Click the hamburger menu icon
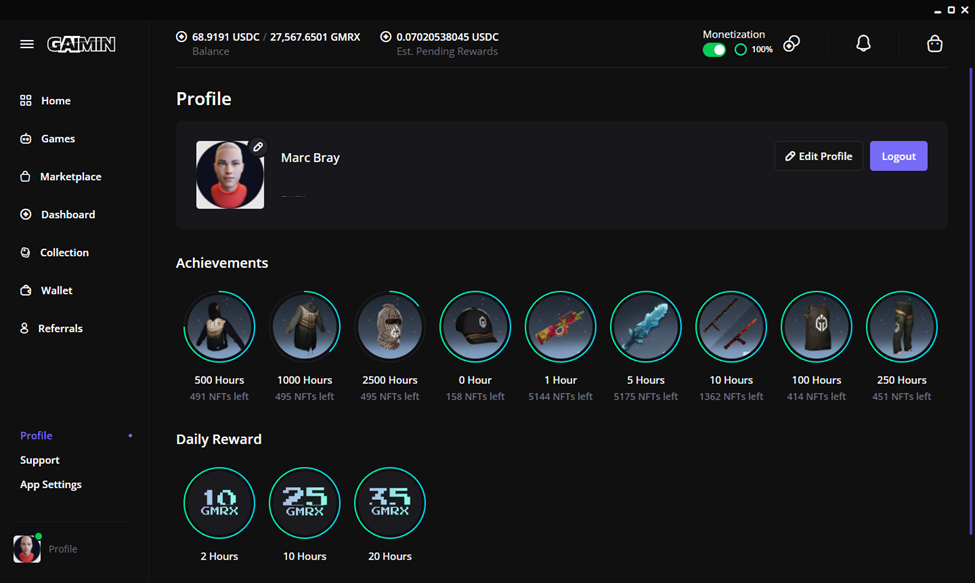 27,44
